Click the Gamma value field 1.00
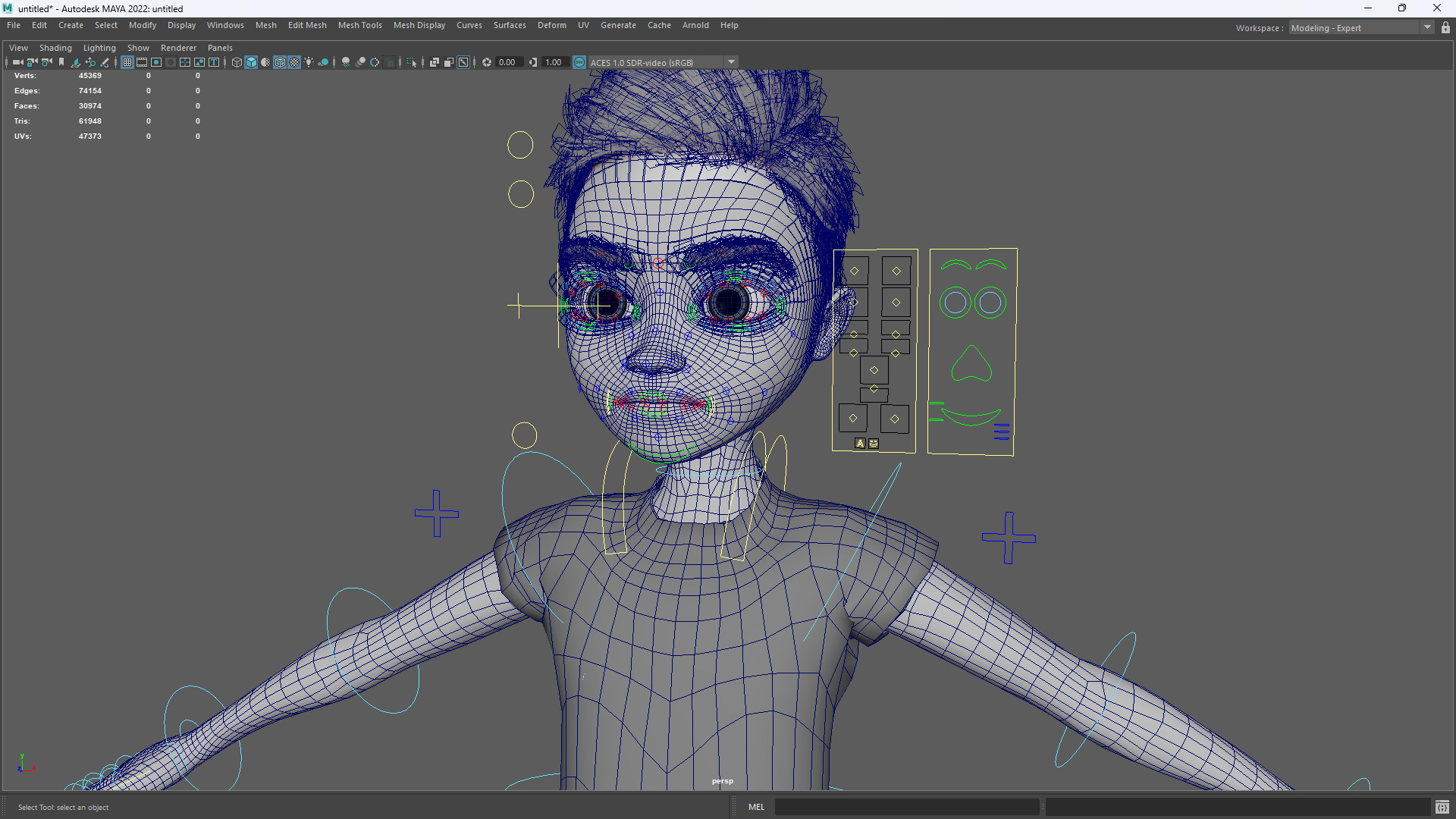The width and height of the screenshot is (1456, 819). pos(554,62)
